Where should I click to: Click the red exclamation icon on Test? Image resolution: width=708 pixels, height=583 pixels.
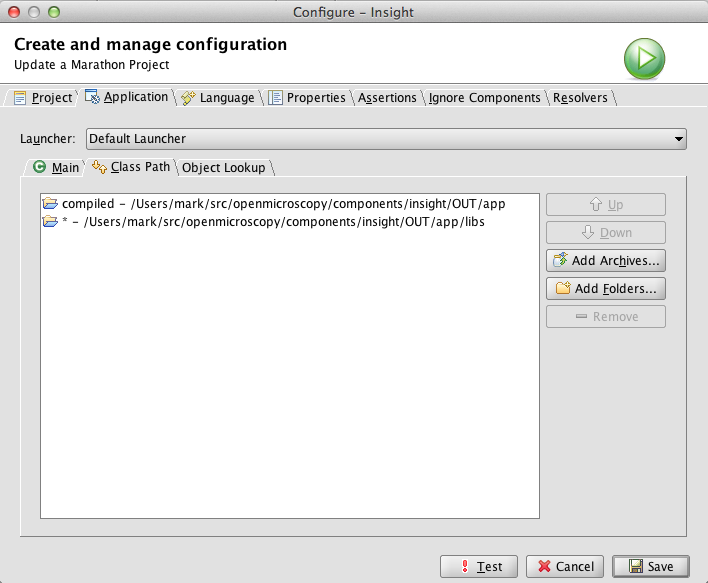coord(465,566)
